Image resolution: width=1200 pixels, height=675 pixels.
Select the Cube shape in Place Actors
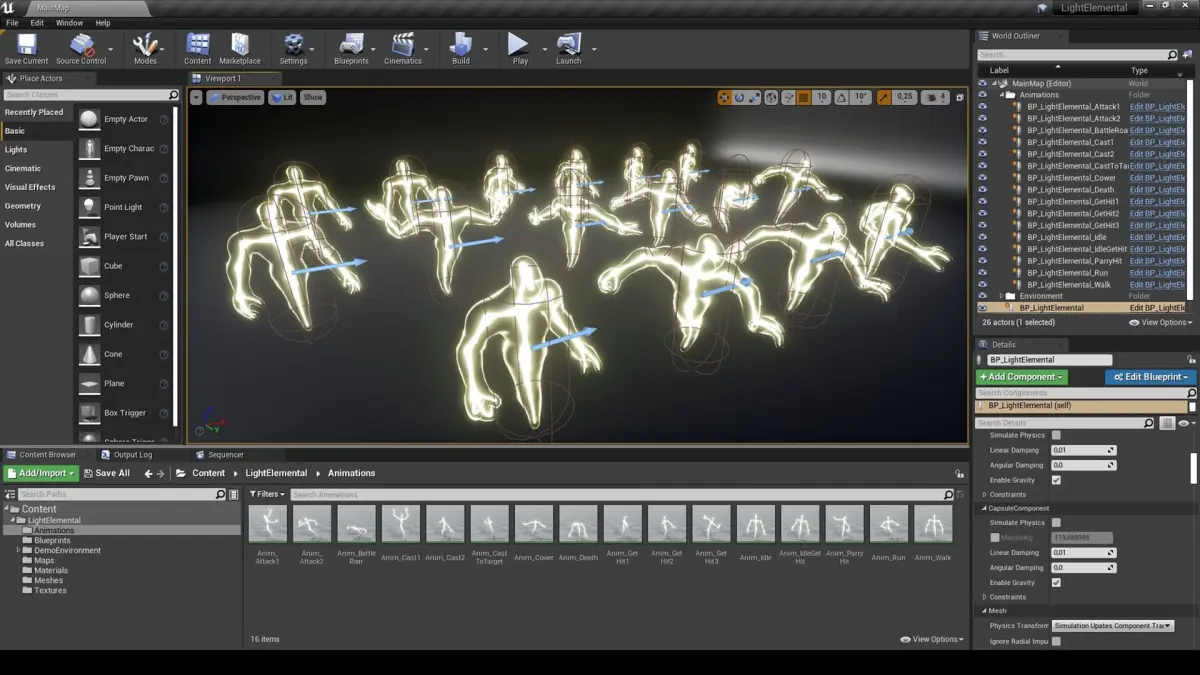coord(89,266)
